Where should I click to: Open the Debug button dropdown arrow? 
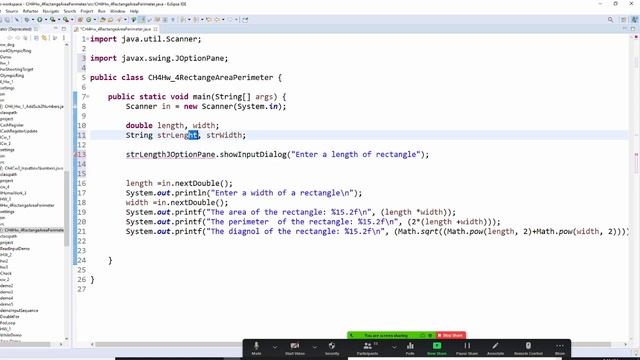33,20
